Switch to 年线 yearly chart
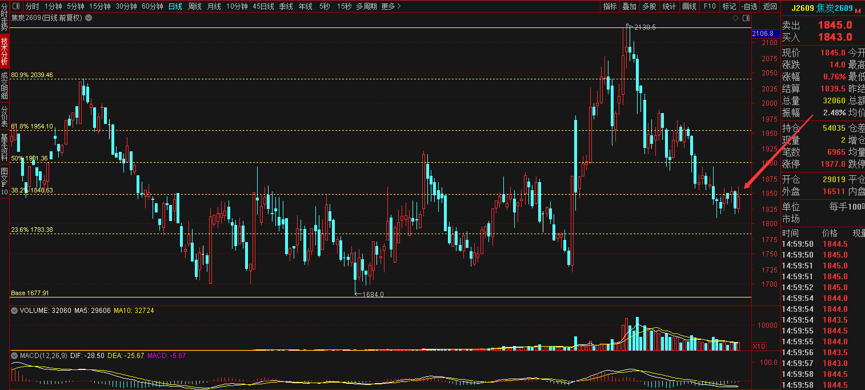 pos(305,7)
